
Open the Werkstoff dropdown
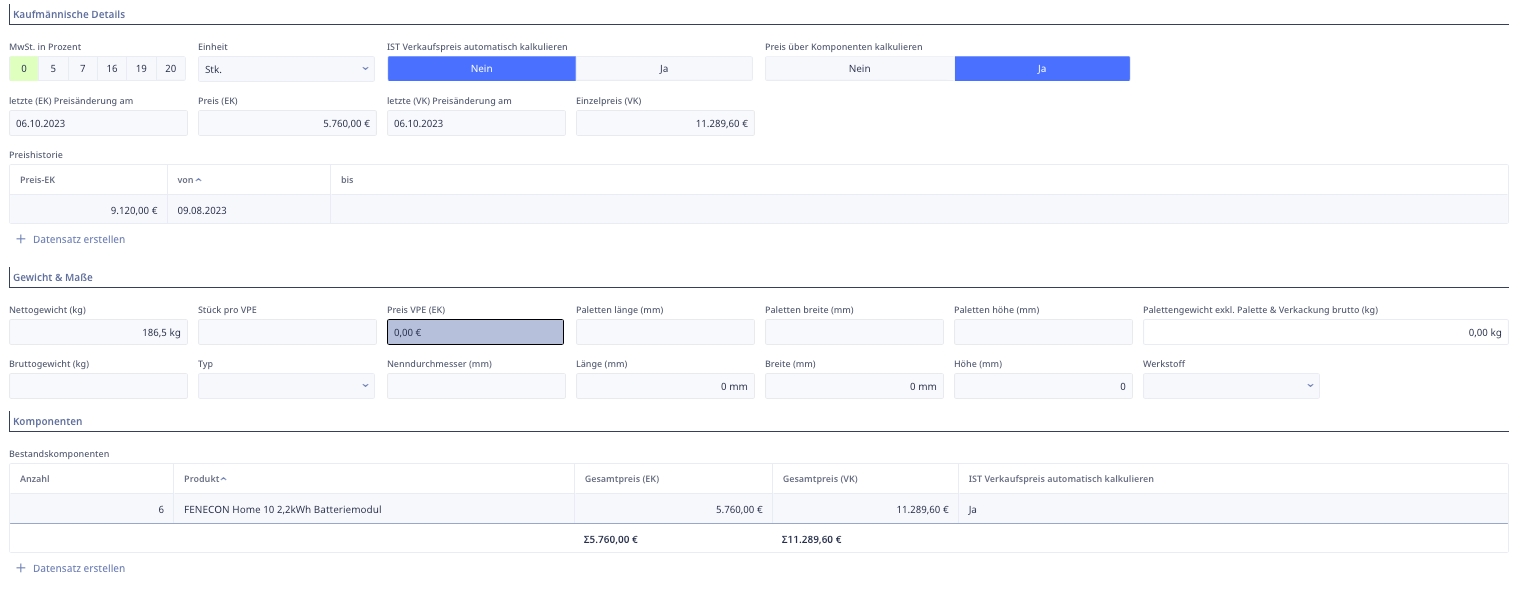point(1230,386)
